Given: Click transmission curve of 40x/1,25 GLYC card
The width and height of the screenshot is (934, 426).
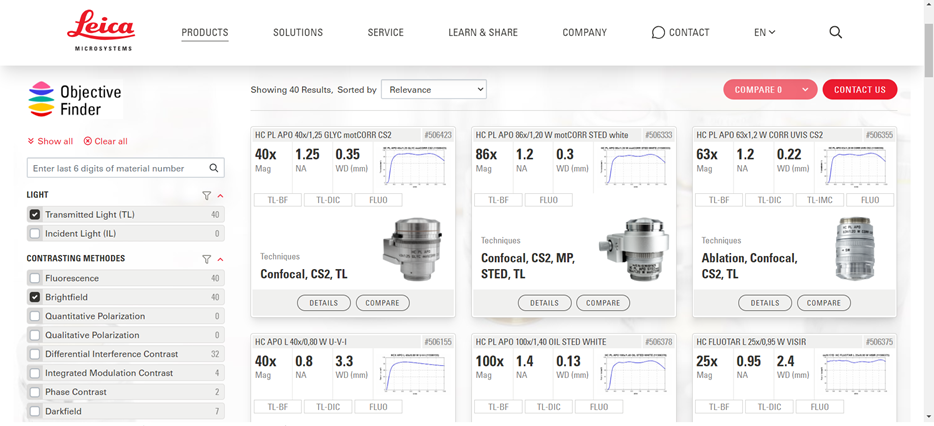Looking at the screenshot, I should [x=415, y=167].
